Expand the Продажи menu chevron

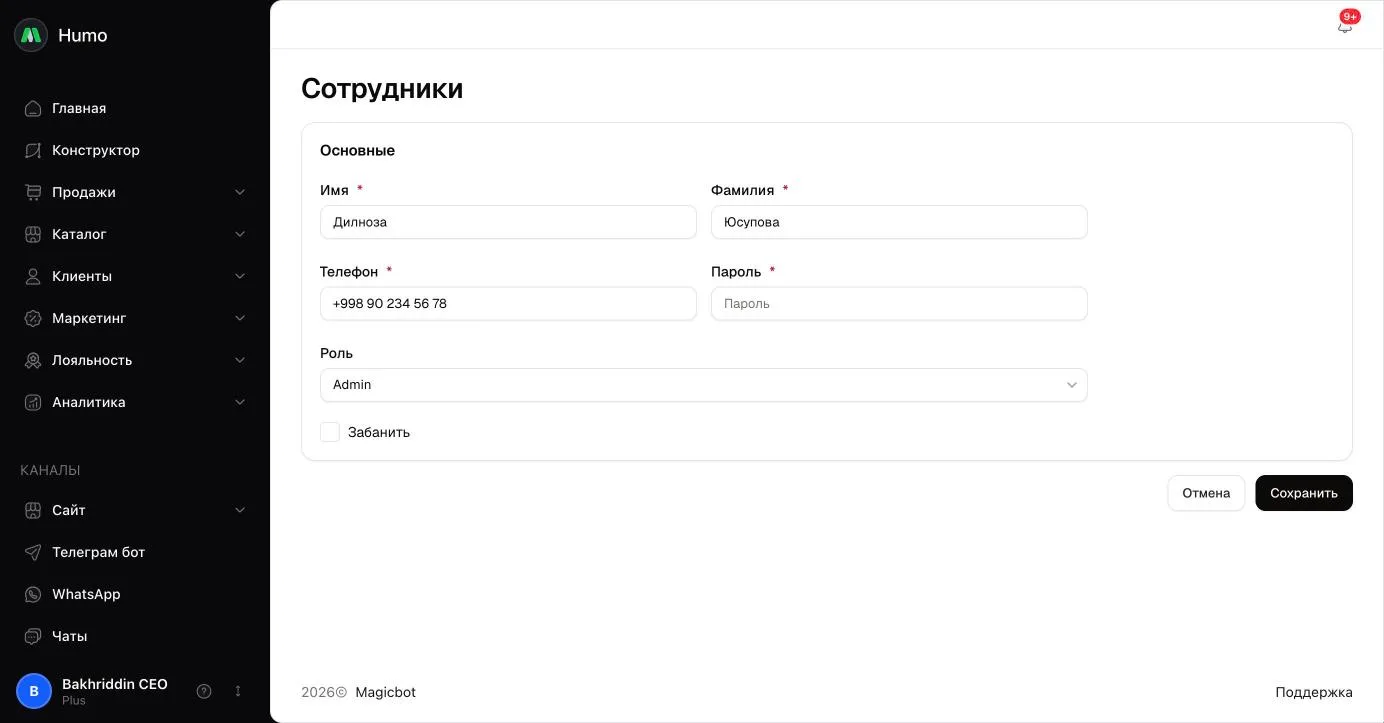[240, 192]
